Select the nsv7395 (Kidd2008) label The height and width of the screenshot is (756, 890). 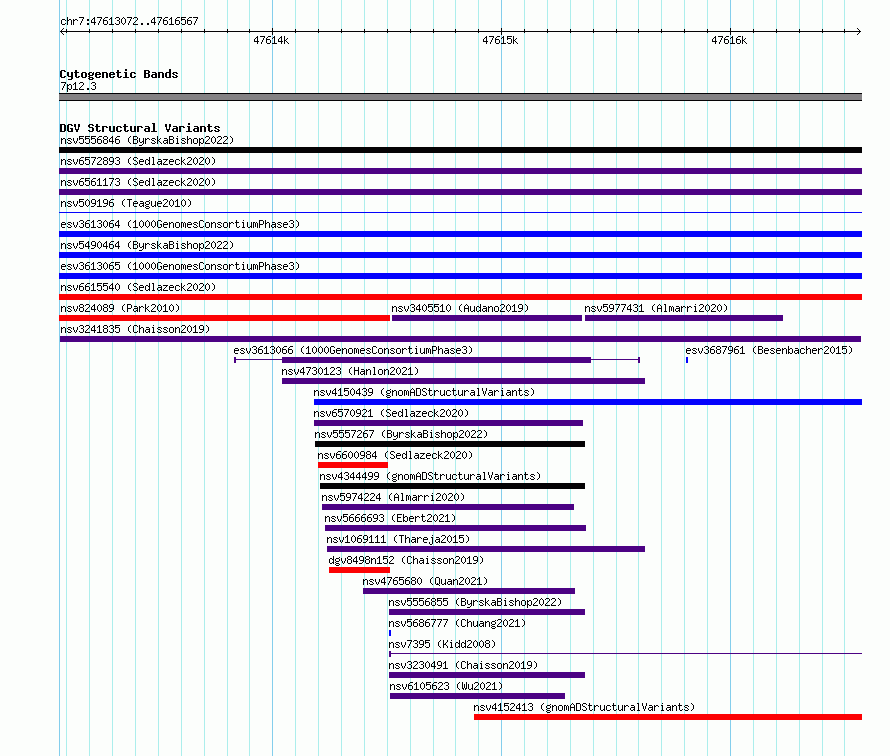[x=442, y=644]
